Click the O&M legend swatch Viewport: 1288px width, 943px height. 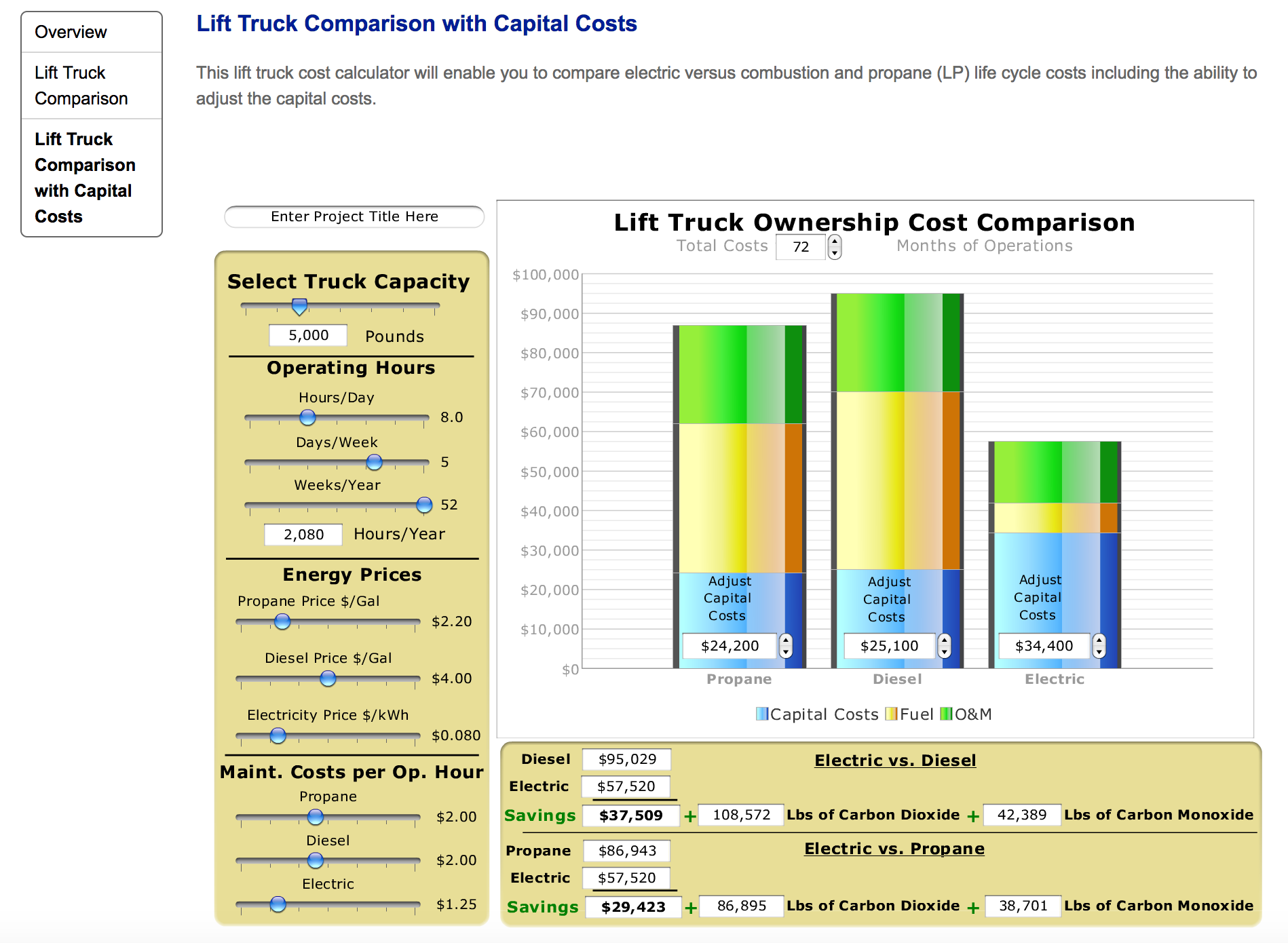[947, 714]
